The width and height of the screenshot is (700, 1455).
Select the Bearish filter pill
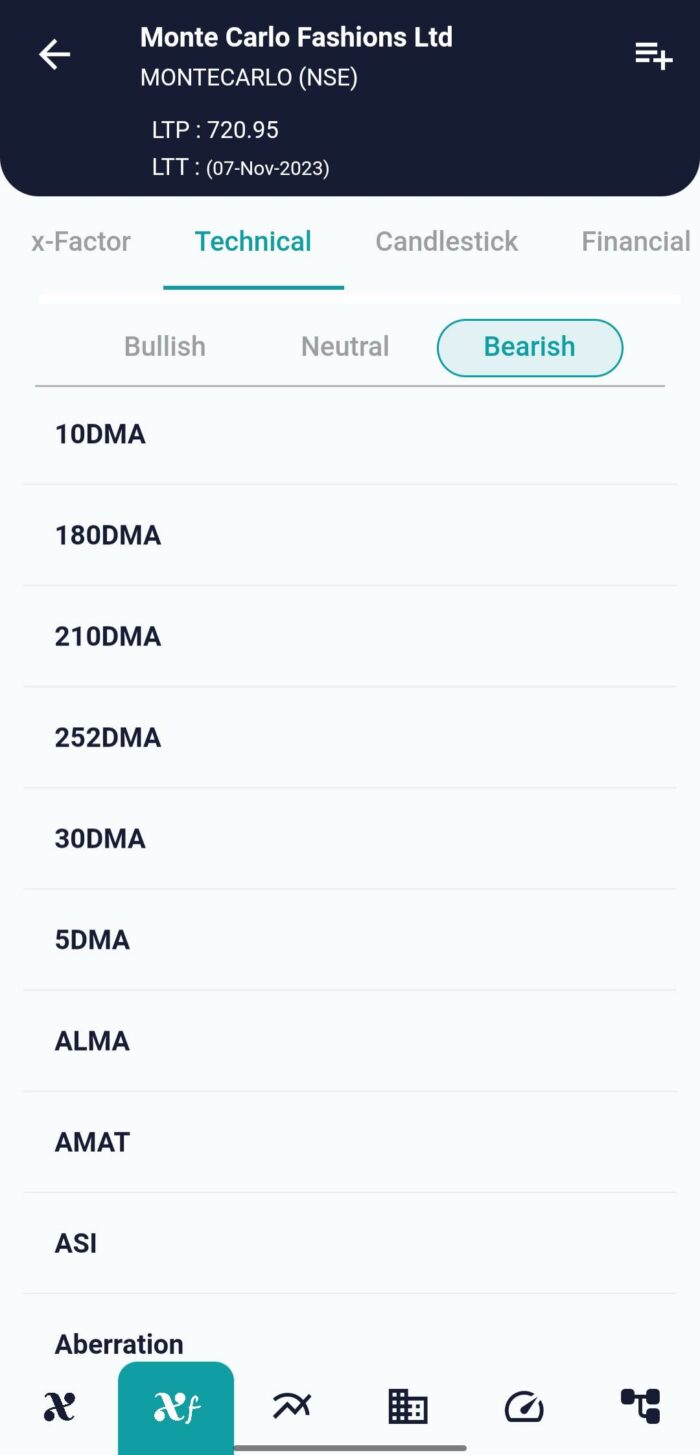(530, 347)
